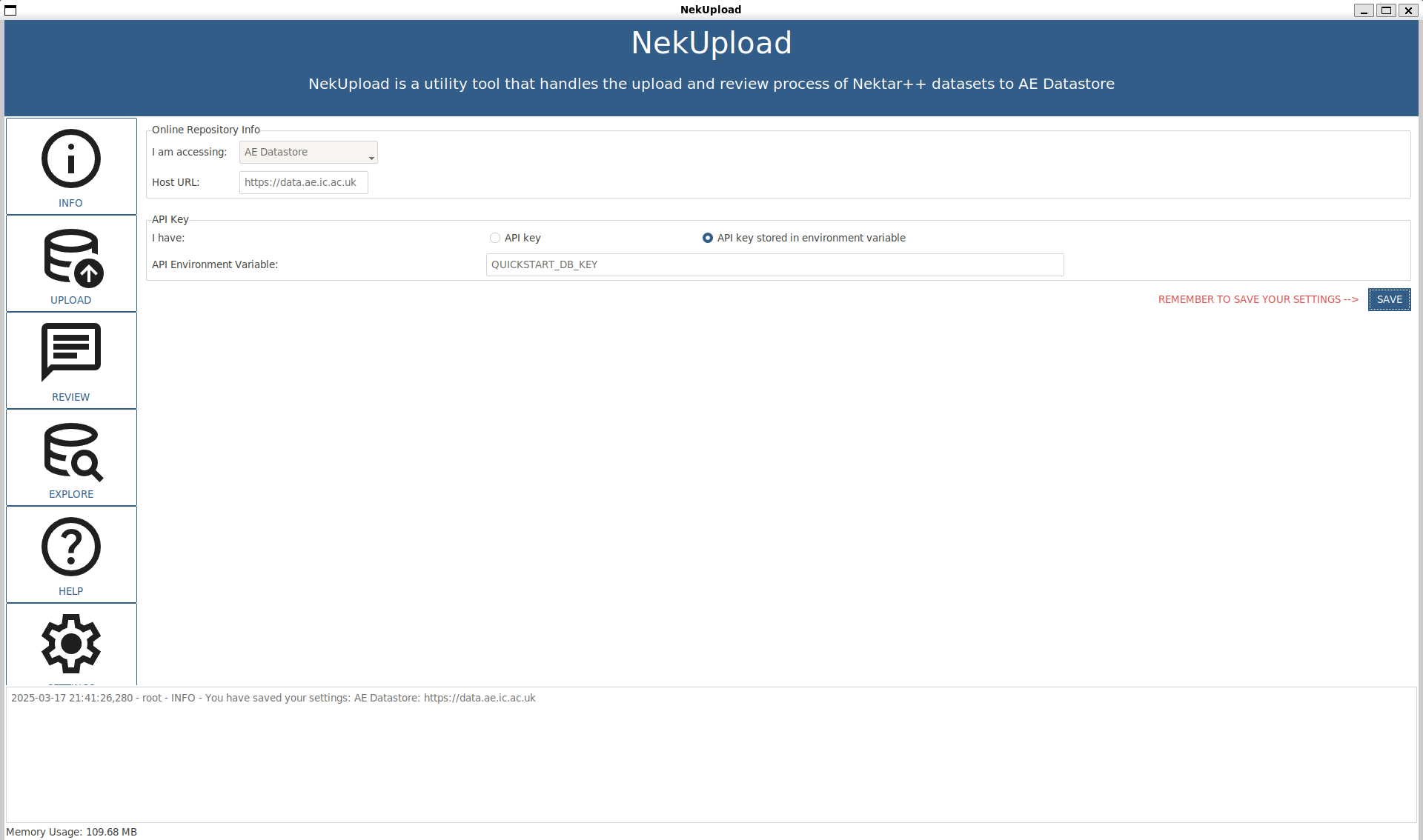
Task: Click the red remember to save reminder
Action: point(1258,299)
